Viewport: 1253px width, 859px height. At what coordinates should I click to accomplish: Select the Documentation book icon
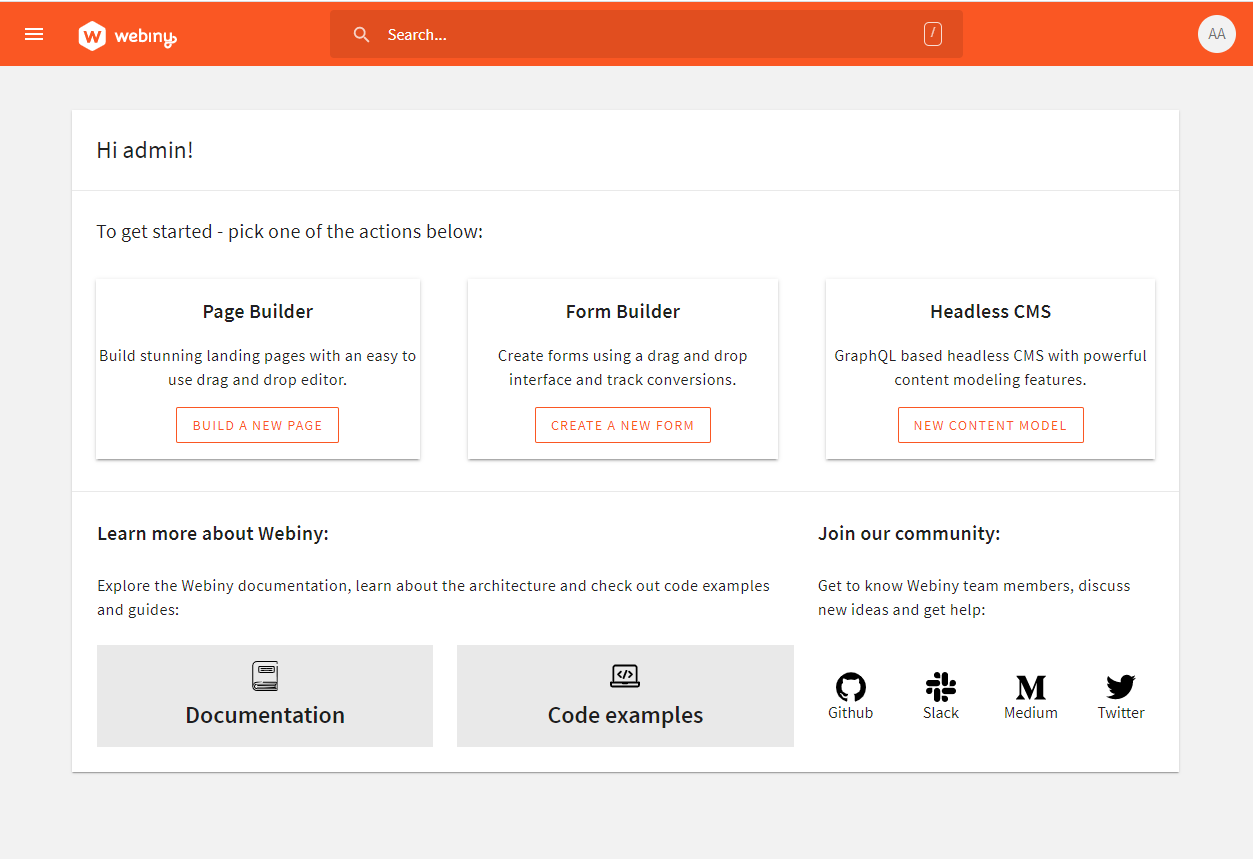click(264, 675)
